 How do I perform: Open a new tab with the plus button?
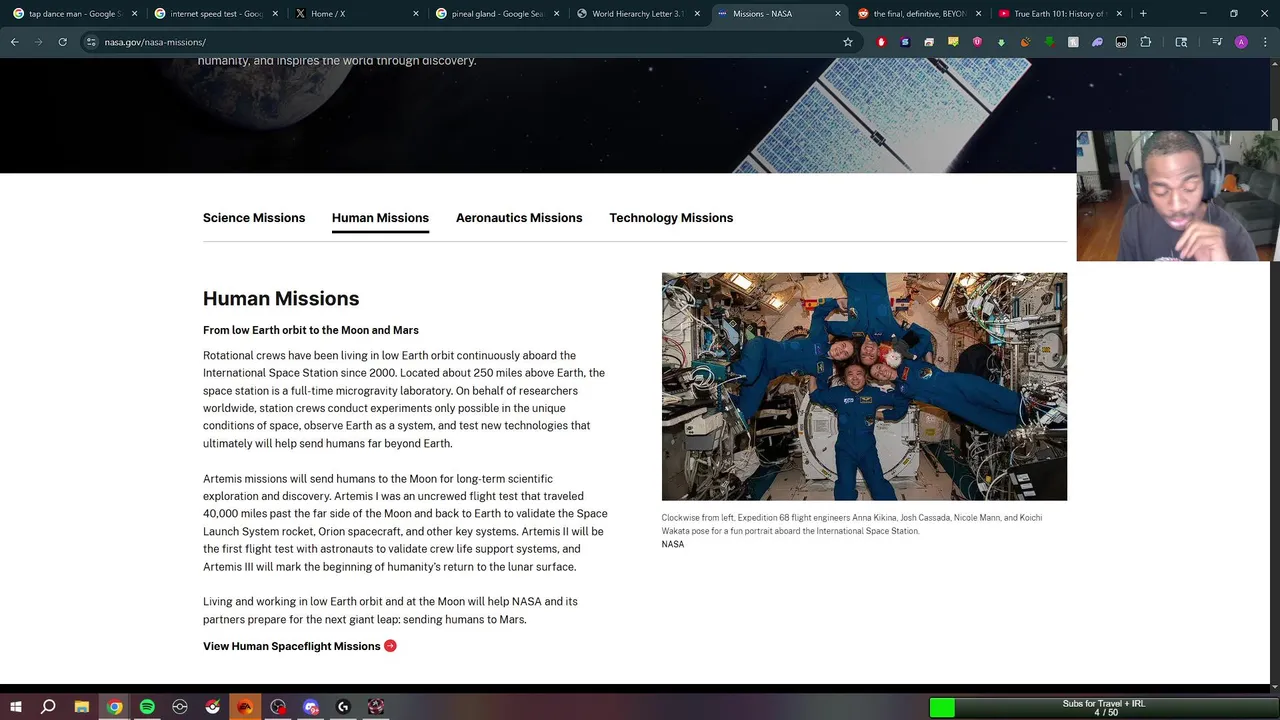[1143, 14]
